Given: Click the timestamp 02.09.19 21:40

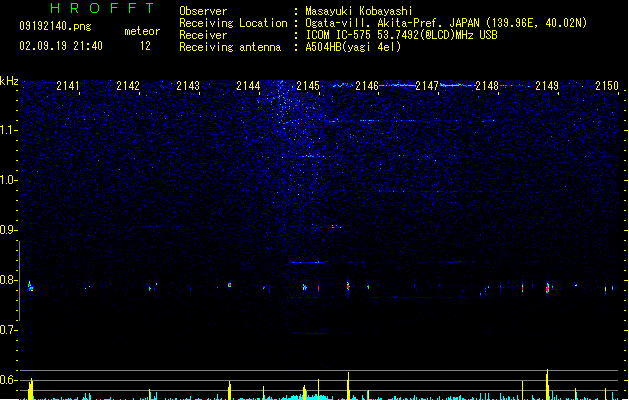Looking at the screenshot, I should 61,46.
